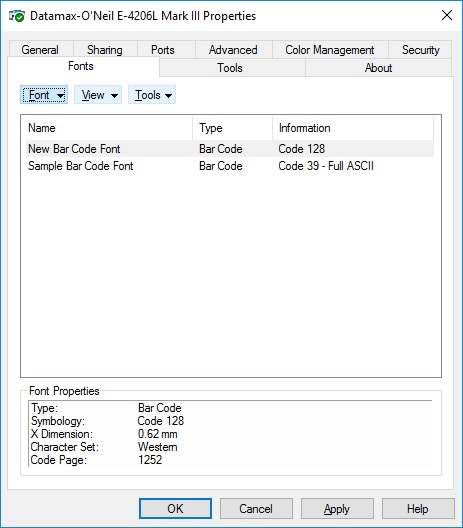Click the OK button
The height and width of the screenshot is (528, 463).
click(x=175, y=508)
